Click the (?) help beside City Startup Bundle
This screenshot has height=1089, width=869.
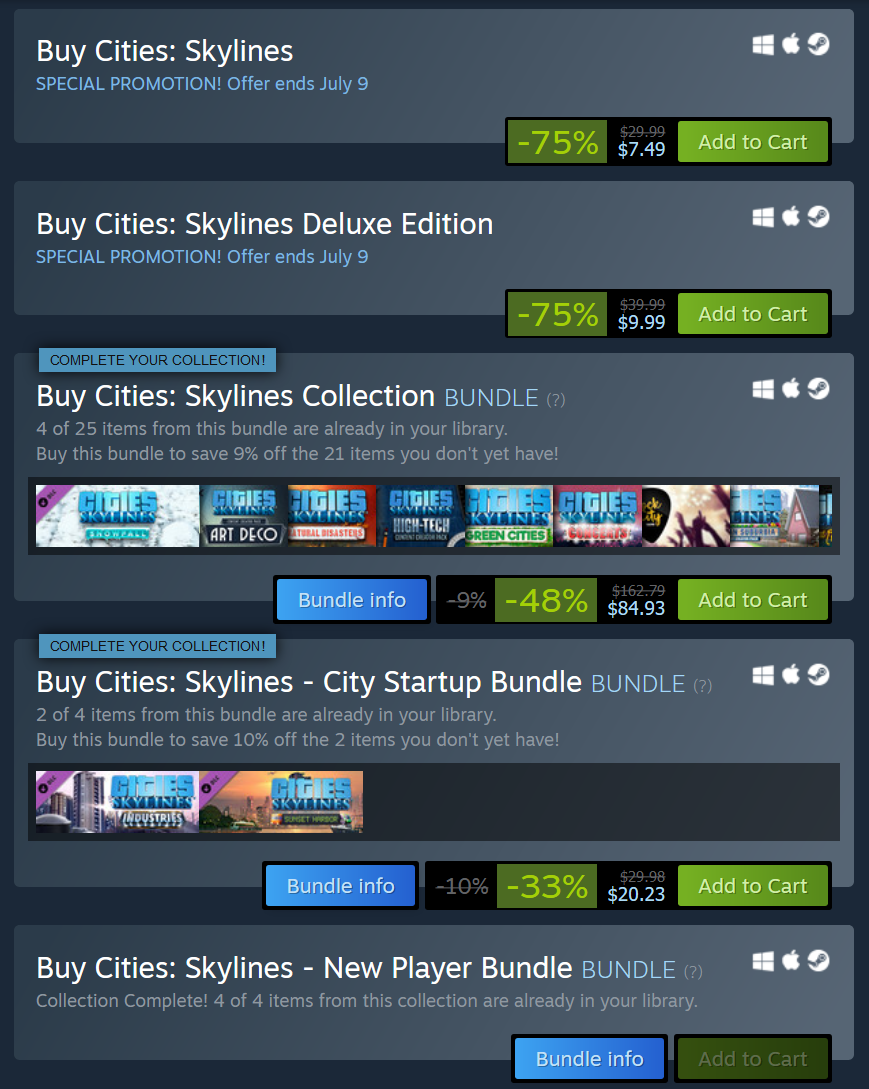point(703,685)
